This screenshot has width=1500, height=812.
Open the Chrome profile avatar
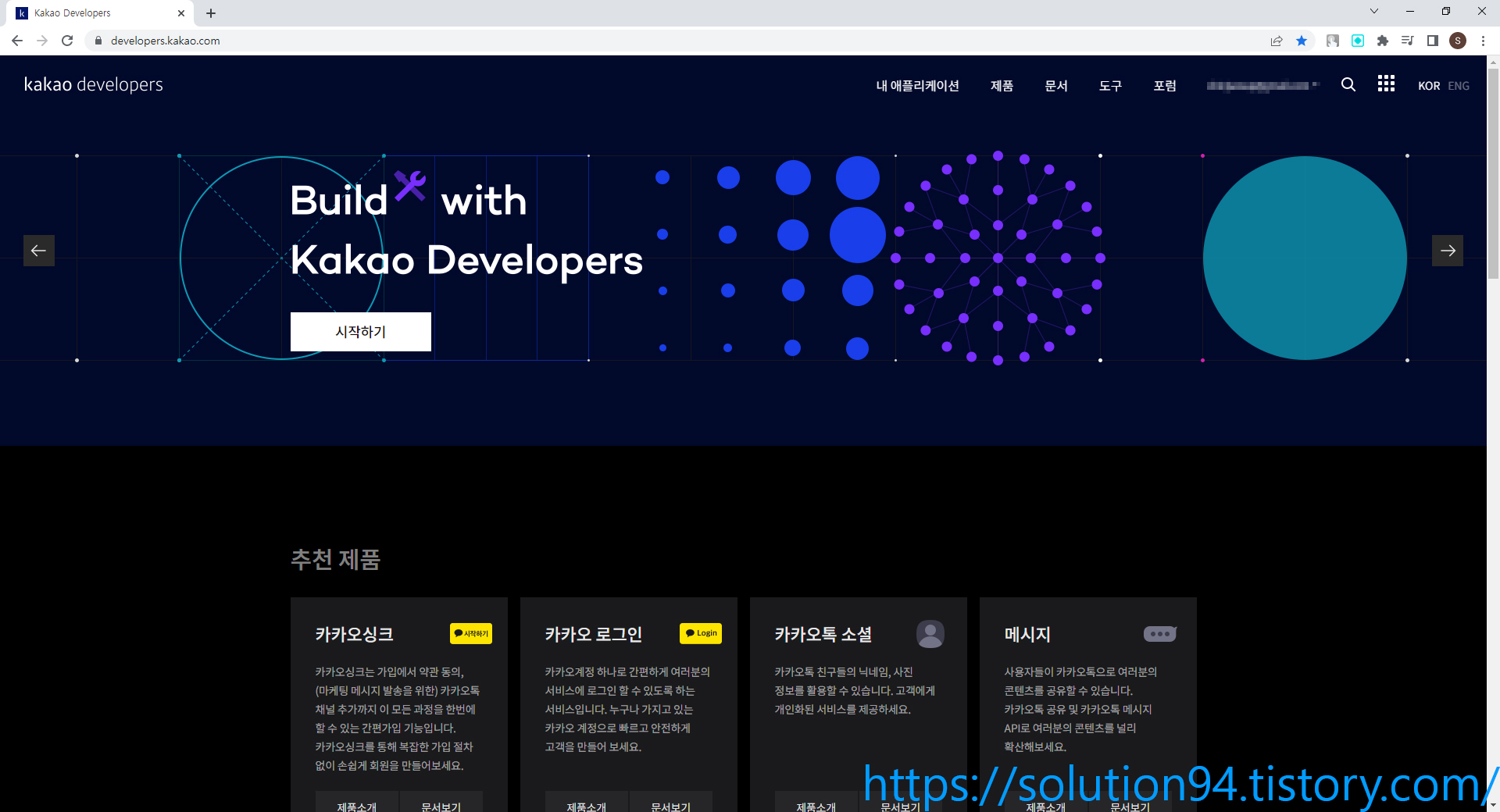click(1458, 41)
